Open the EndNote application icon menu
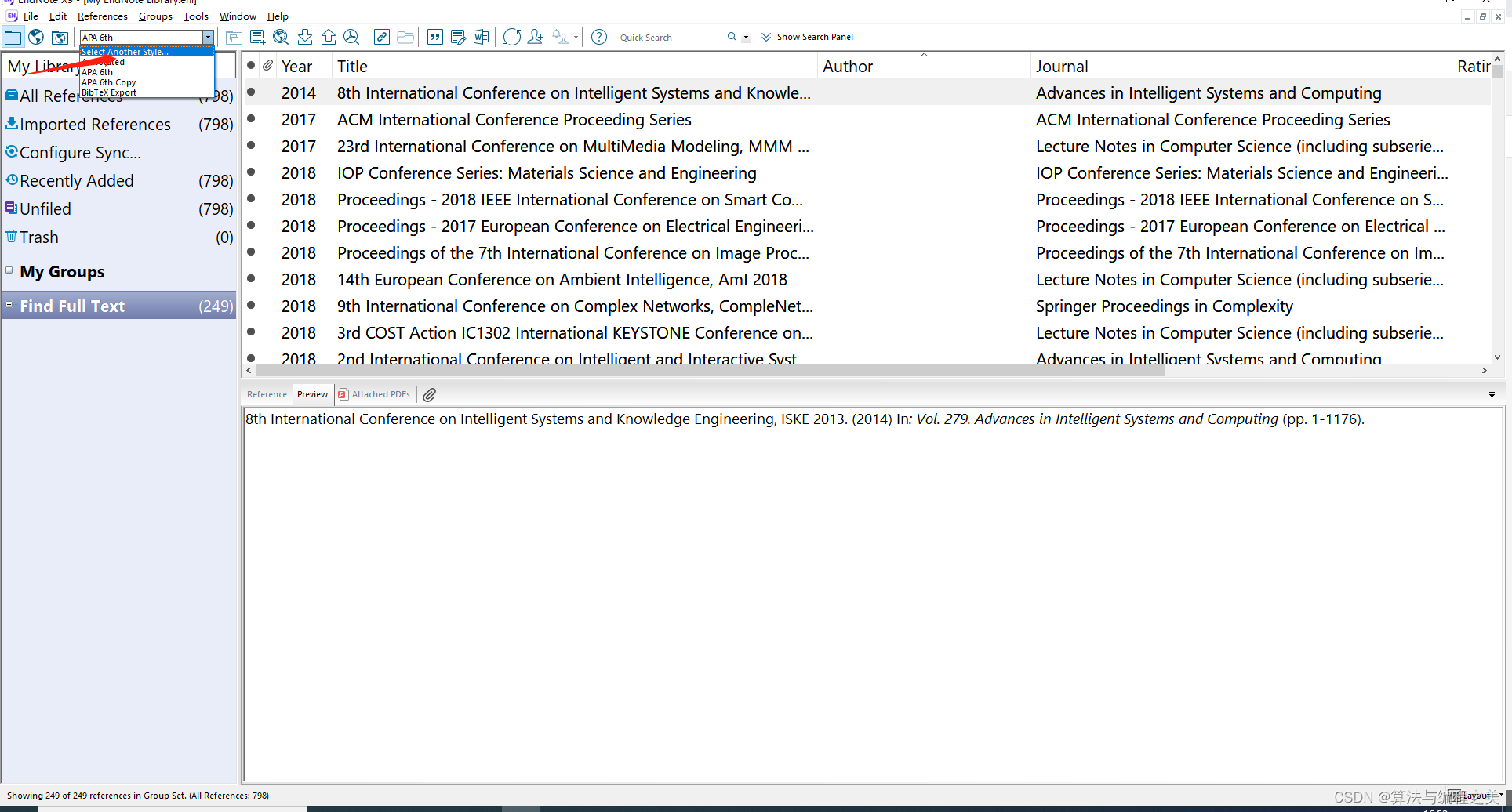This screenshot has height=812, width=1512. pyautogui.click(x=12, y=16)
